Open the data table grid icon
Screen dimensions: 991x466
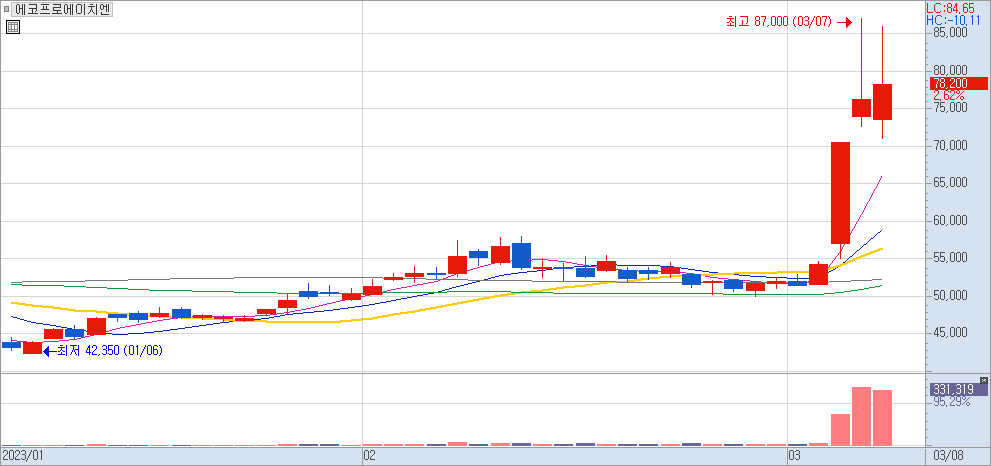tap(13, 27)
